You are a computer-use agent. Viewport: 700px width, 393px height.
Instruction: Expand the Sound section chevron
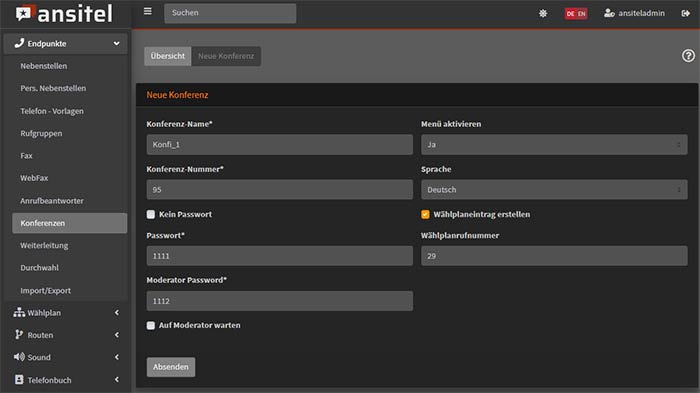117,357
